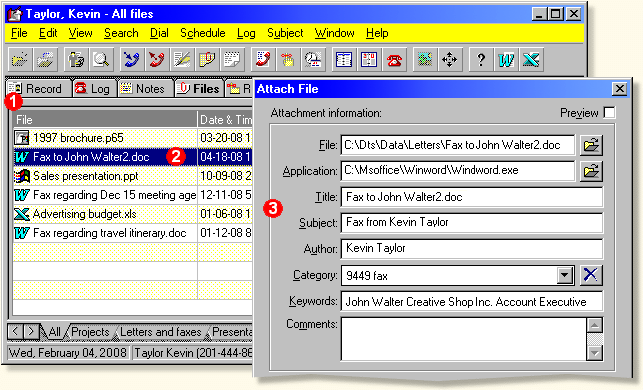Select the All bottom tab
This screenshot has height=390, width=643.
coord(55,332)
